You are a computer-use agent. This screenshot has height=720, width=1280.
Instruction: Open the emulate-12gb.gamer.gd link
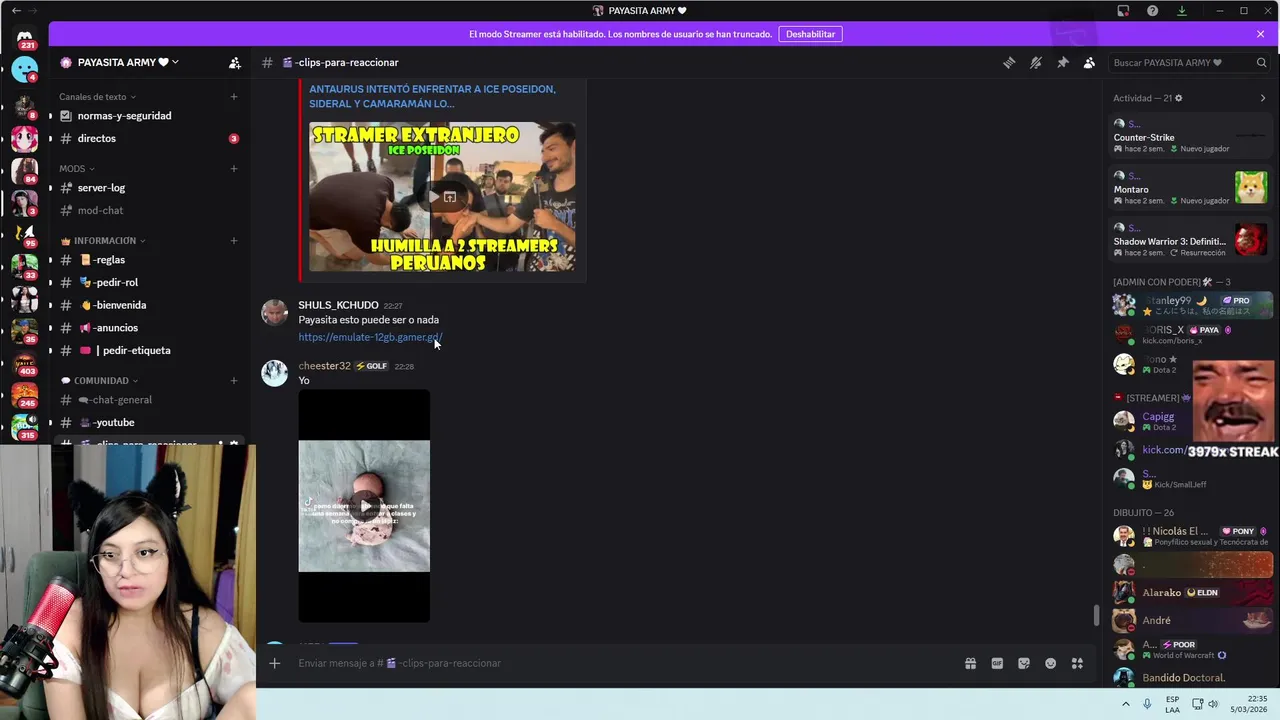point(370,337)
